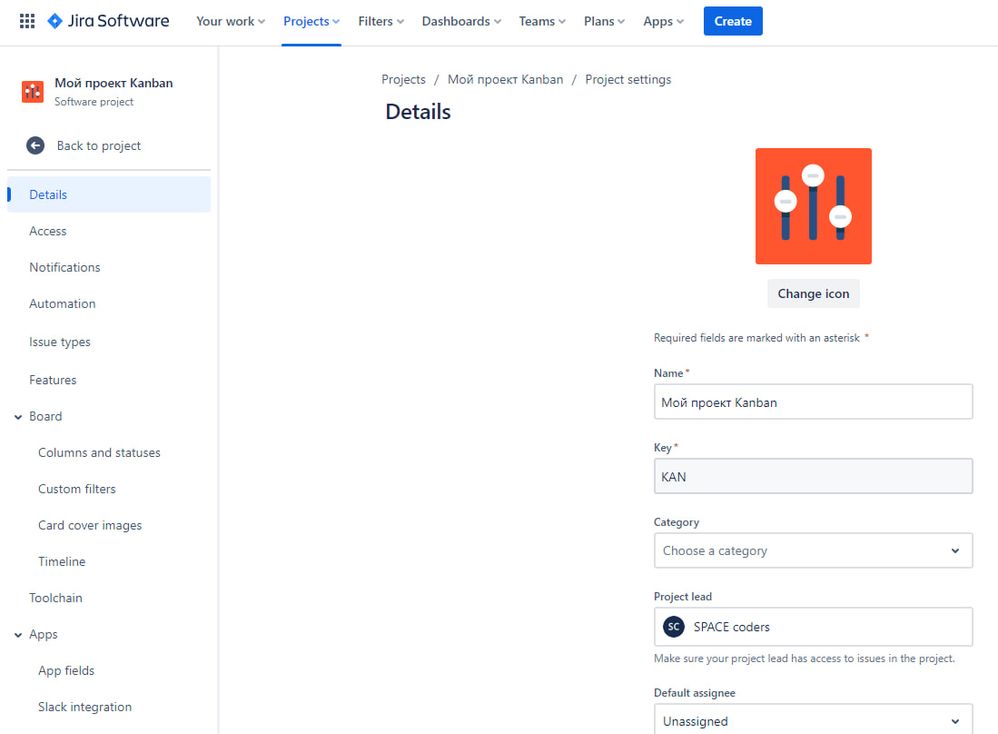Open Slack integration
The image size is (998, 734).
(85, 707)
